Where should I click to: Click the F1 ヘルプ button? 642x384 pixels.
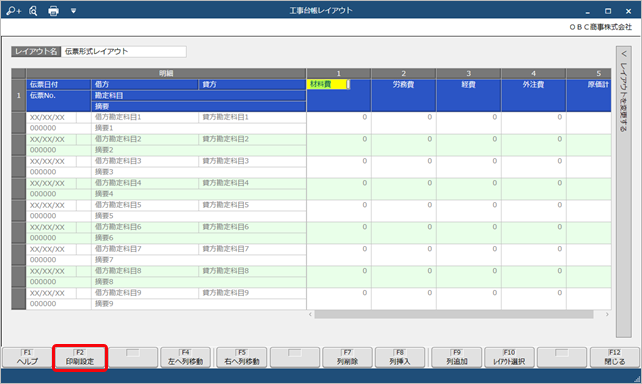pyautogui.click(x=27, y=357)
